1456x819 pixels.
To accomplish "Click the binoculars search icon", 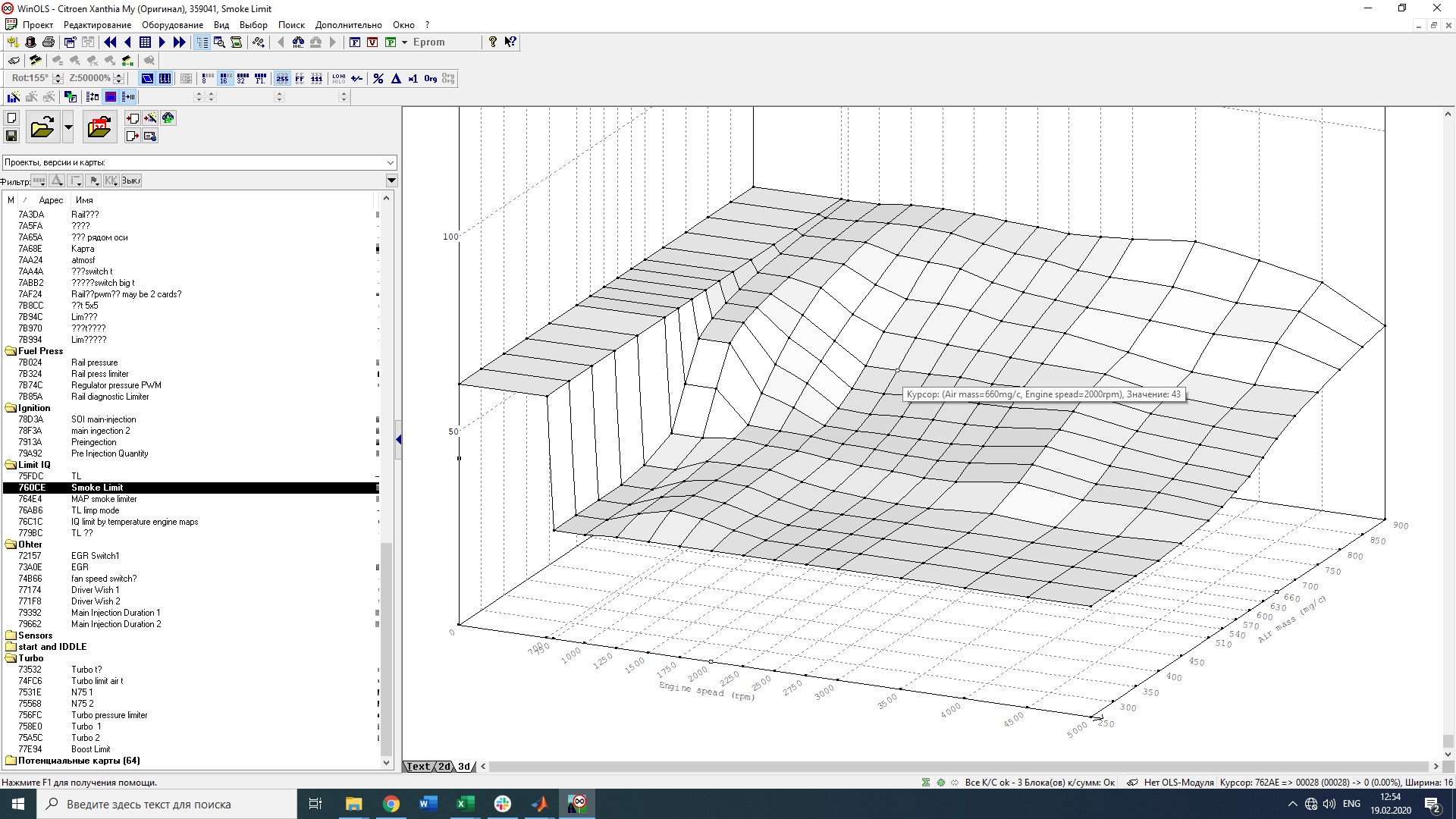I will click(x=298, y=42).
